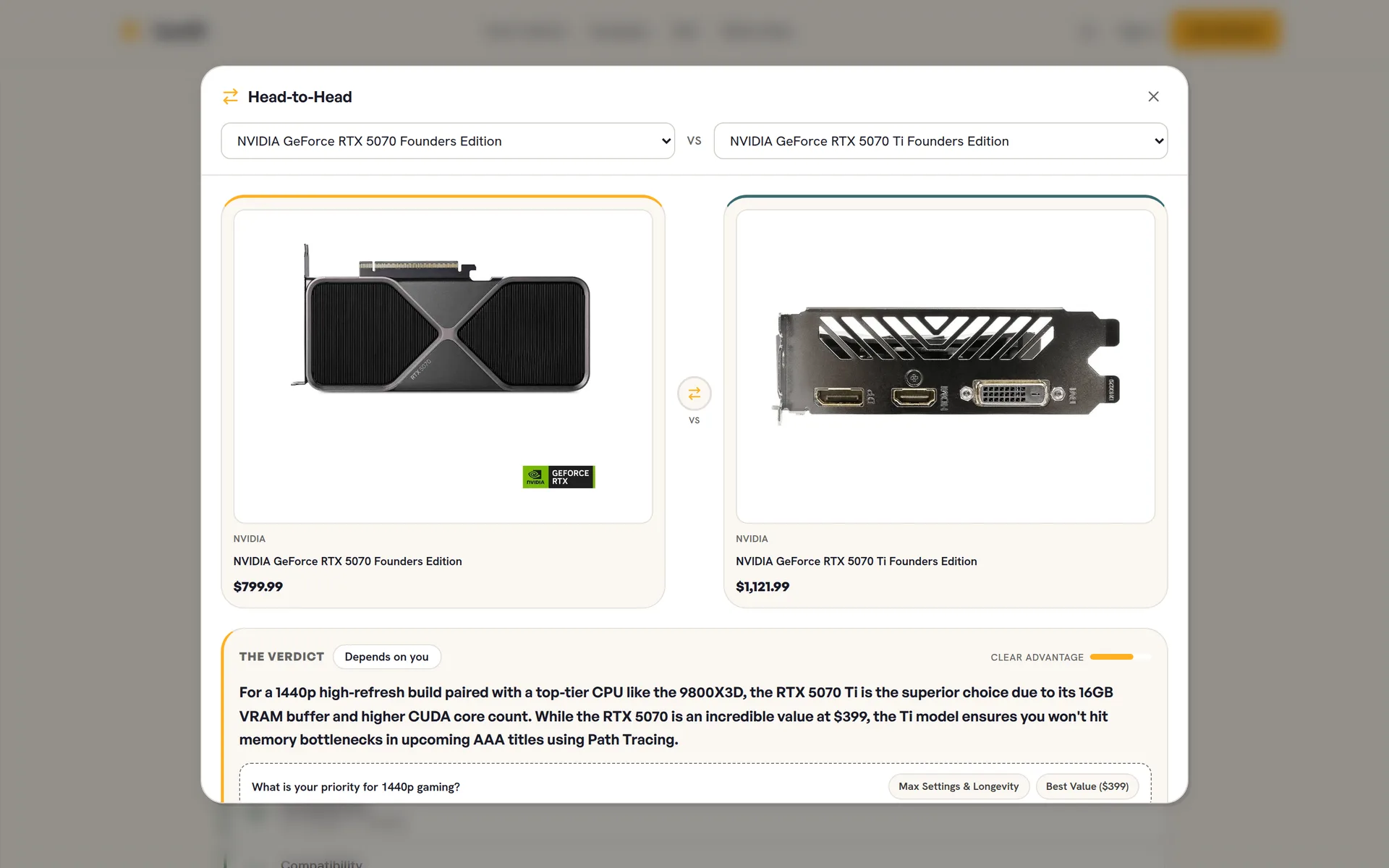Image resolution: width=1389 pixels, height=868 pixels.
Task: Swap the compared products with center button
Action: 694,393
